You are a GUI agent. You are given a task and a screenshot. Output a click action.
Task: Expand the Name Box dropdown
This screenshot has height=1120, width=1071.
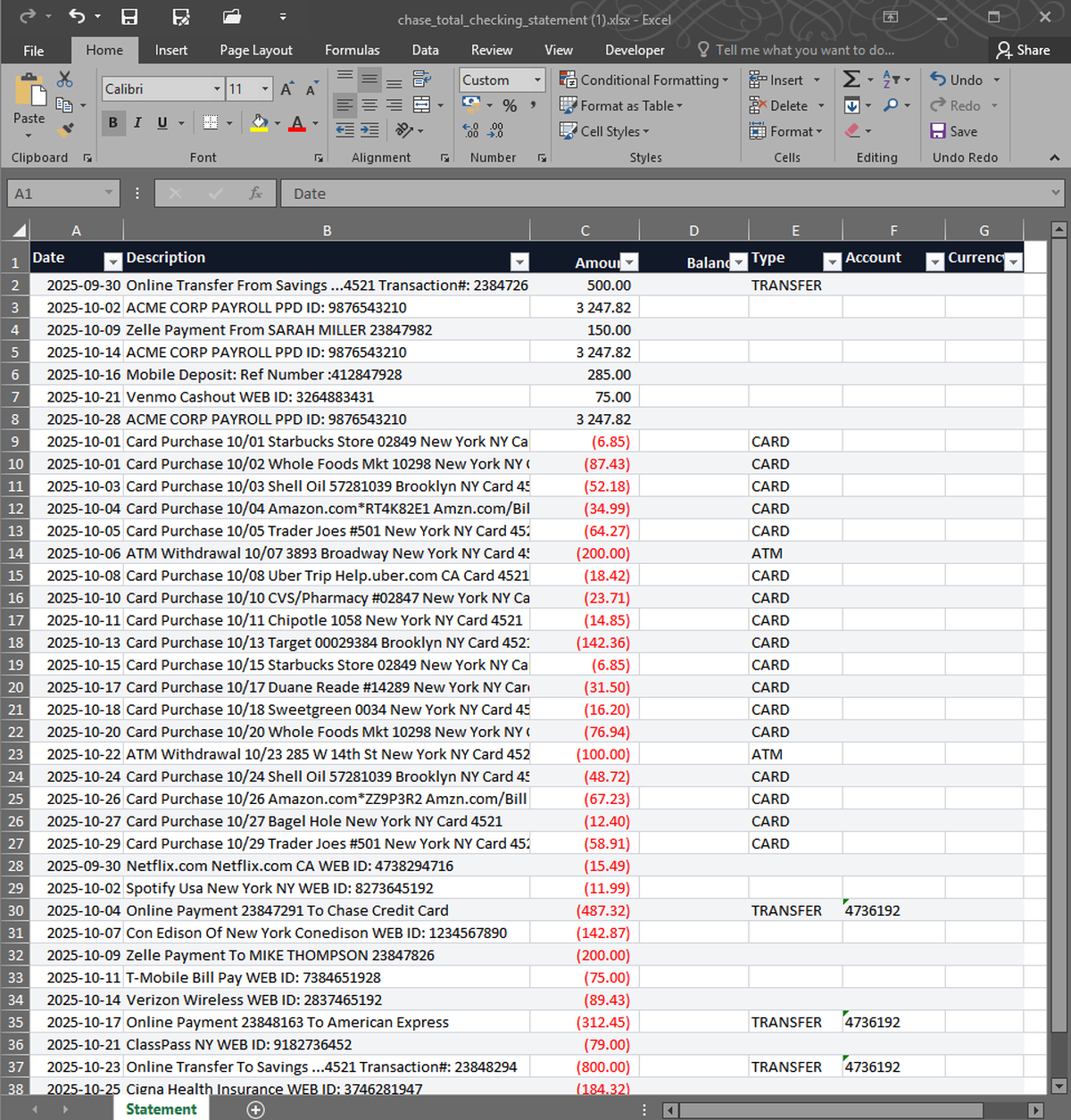[x=108, y=193]
